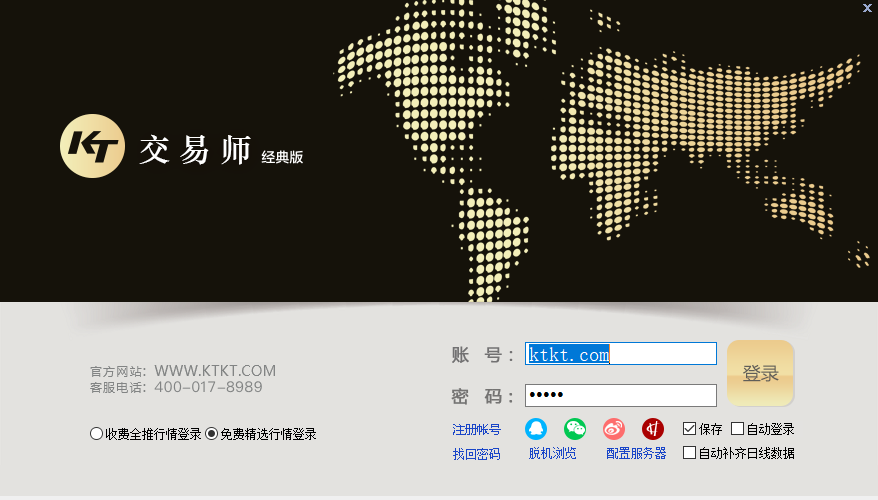The height and width of the screenshot is (500, 878).
Task: Click the WWW.KTKT.COM website text
Action: [x=215, y=371]
